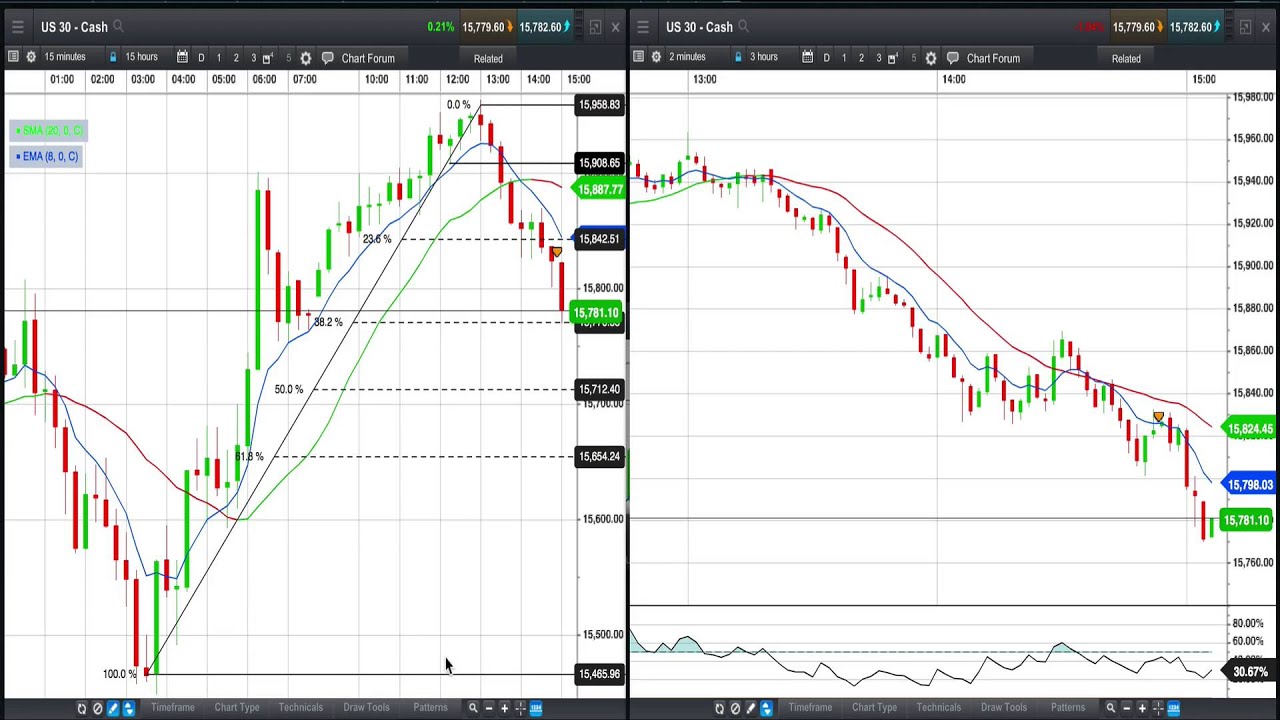Zoom in the left chart
Image resolution: width=1280 pixels, height=720 pixels.
click(504, 708)
